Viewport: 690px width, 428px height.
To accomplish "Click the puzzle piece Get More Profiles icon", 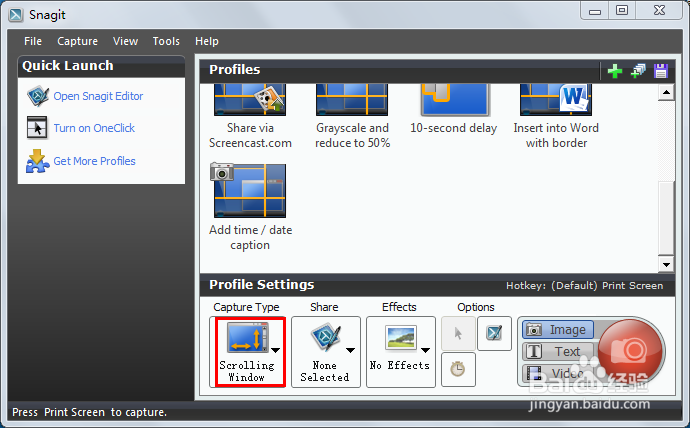I will tap(37, 161).
